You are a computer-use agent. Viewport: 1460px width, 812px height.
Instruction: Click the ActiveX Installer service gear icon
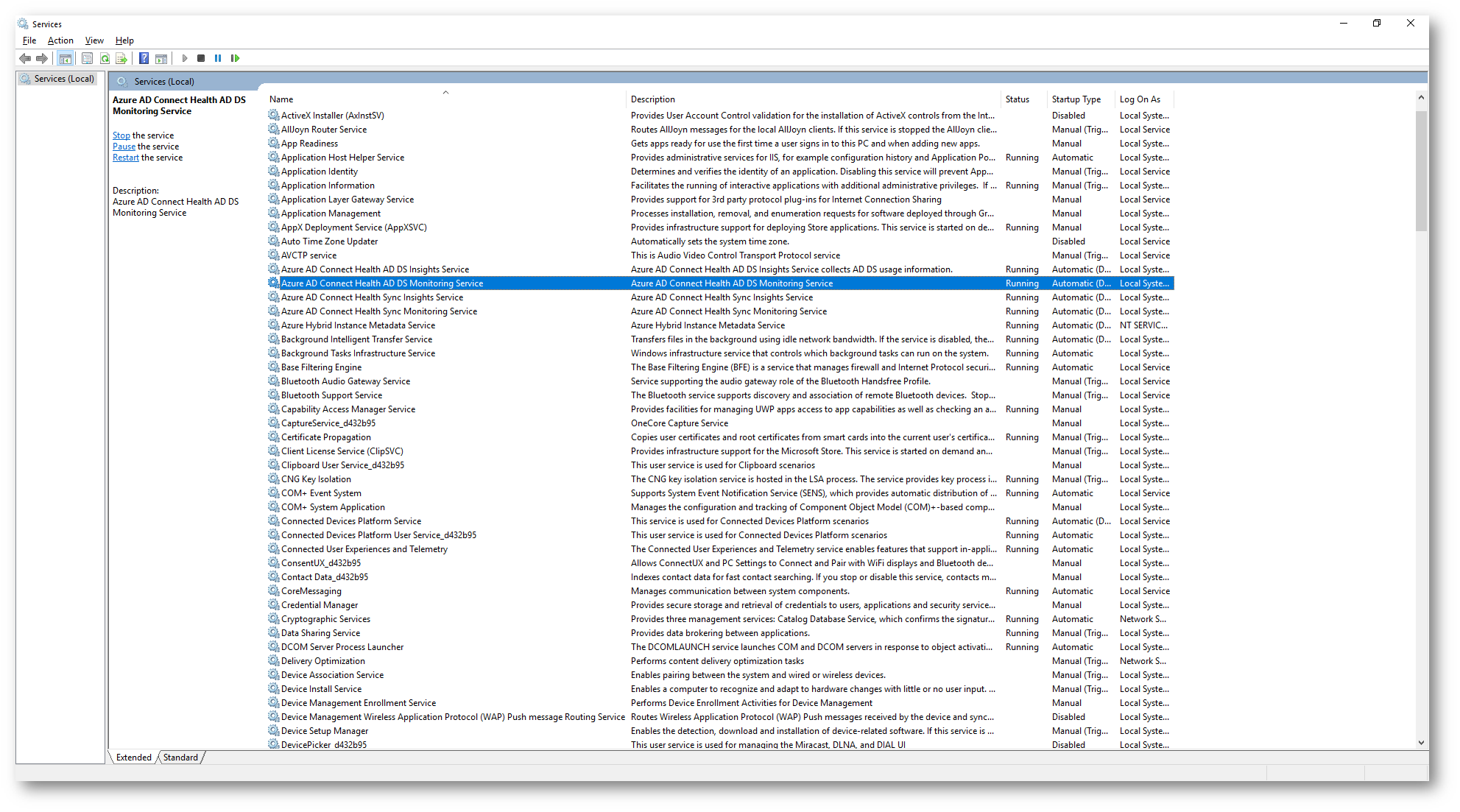tap(273, 116)
